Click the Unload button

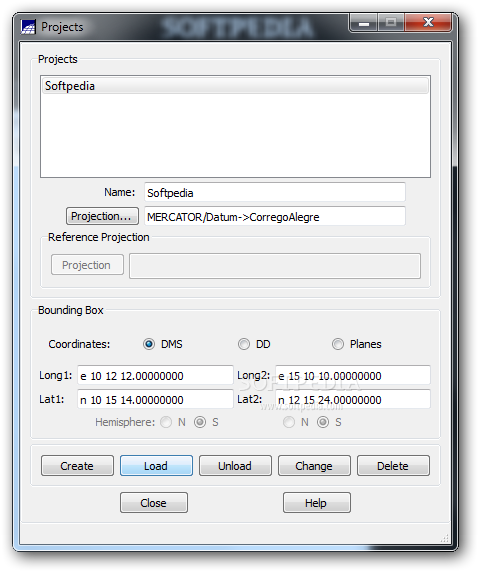pyautogui.click(x=235, y=465)
